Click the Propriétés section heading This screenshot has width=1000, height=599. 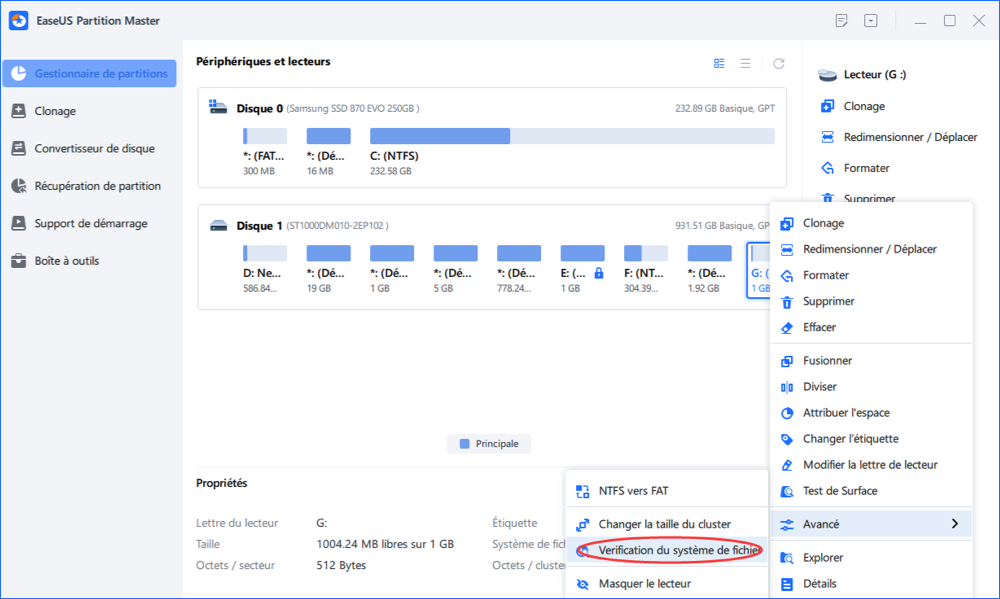(x=221, y=484)
